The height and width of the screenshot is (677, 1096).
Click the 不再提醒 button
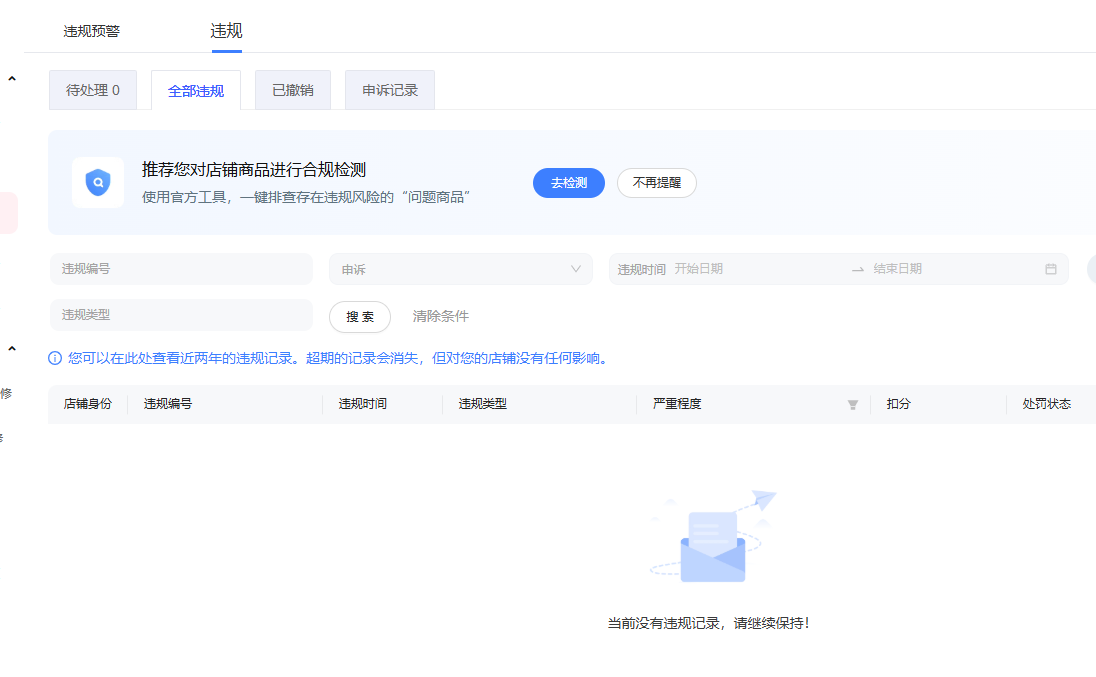coord(656,183)
